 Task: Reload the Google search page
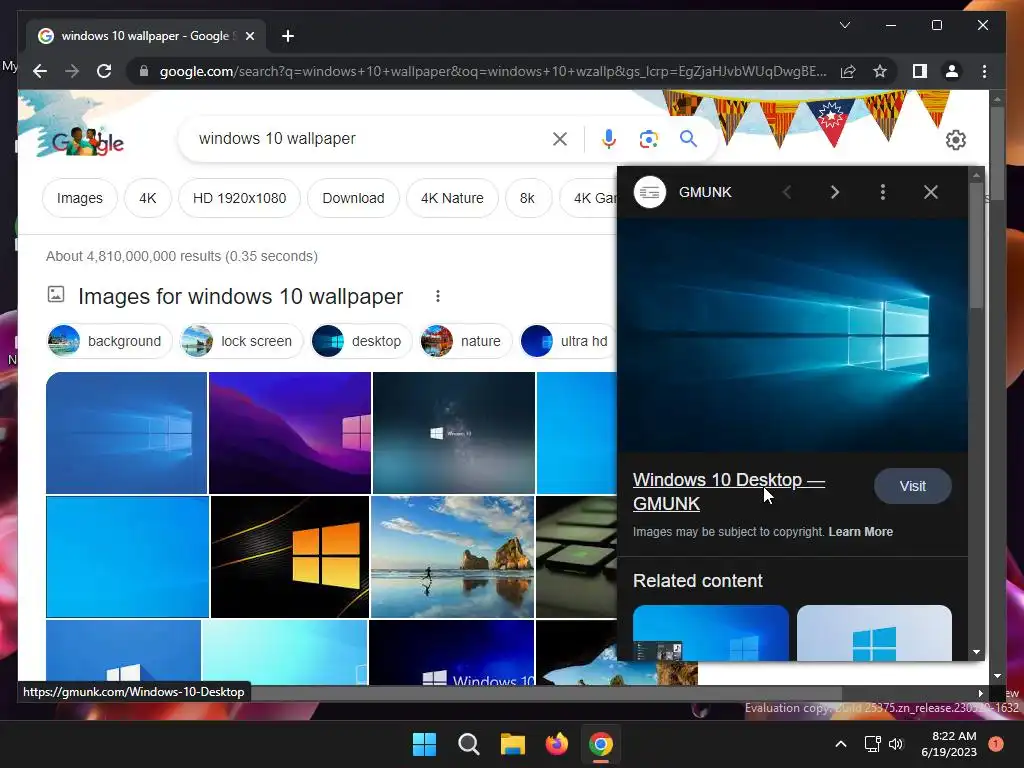[104, 71]
